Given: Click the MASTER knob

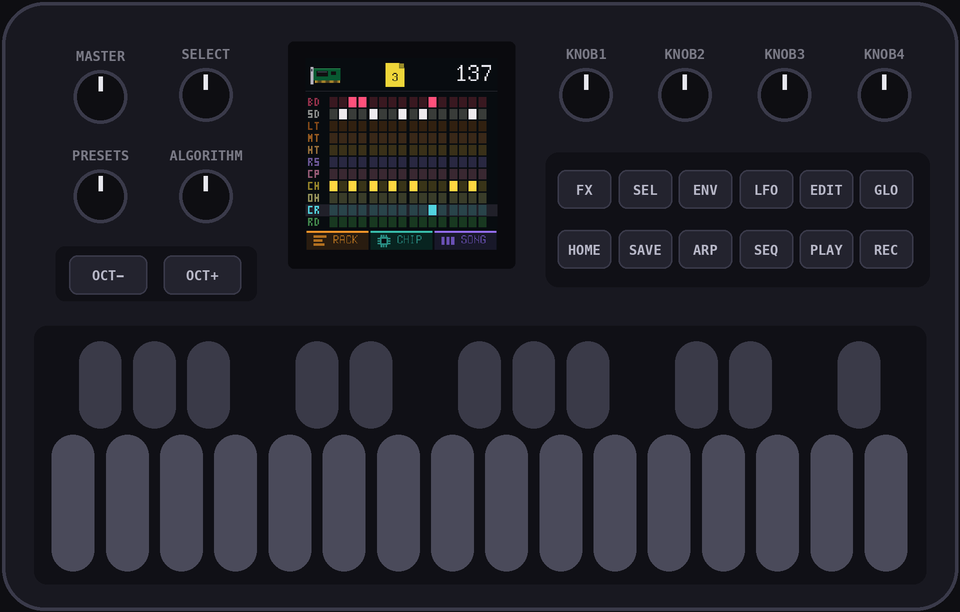Looking at the screenshot, I should pos(100,97).
